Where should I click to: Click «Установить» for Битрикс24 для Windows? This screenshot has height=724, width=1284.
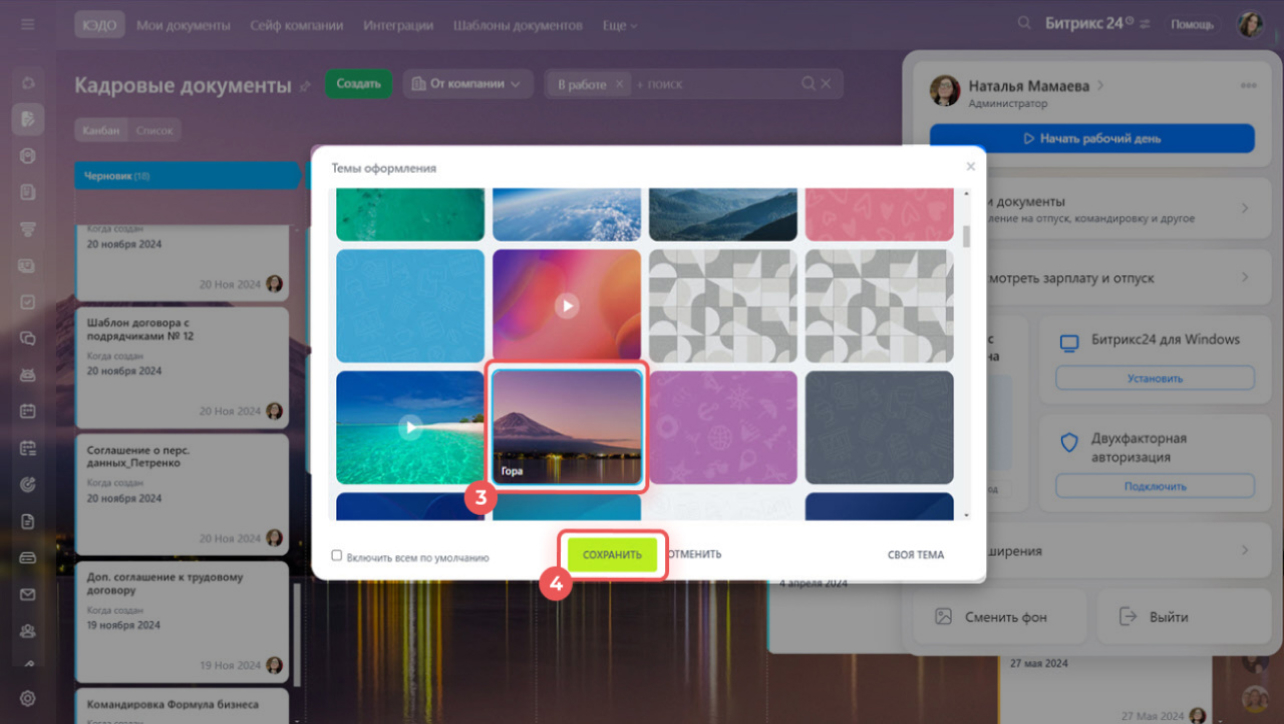click(1155, 378)
